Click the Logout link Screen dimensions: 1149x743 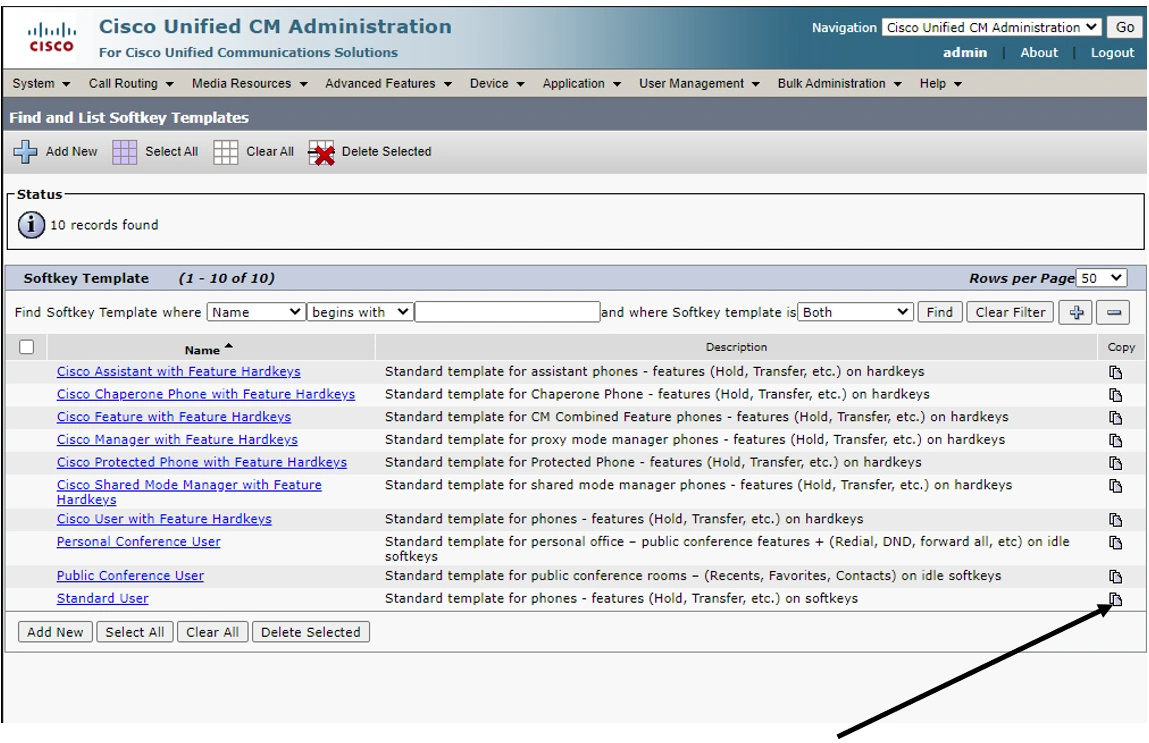1112,53
